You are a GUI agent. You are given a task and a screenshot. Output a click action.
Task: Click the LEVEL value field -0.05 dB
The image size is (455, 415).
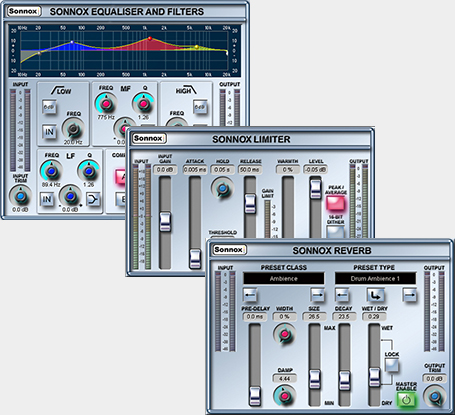(x=315, y=170)
